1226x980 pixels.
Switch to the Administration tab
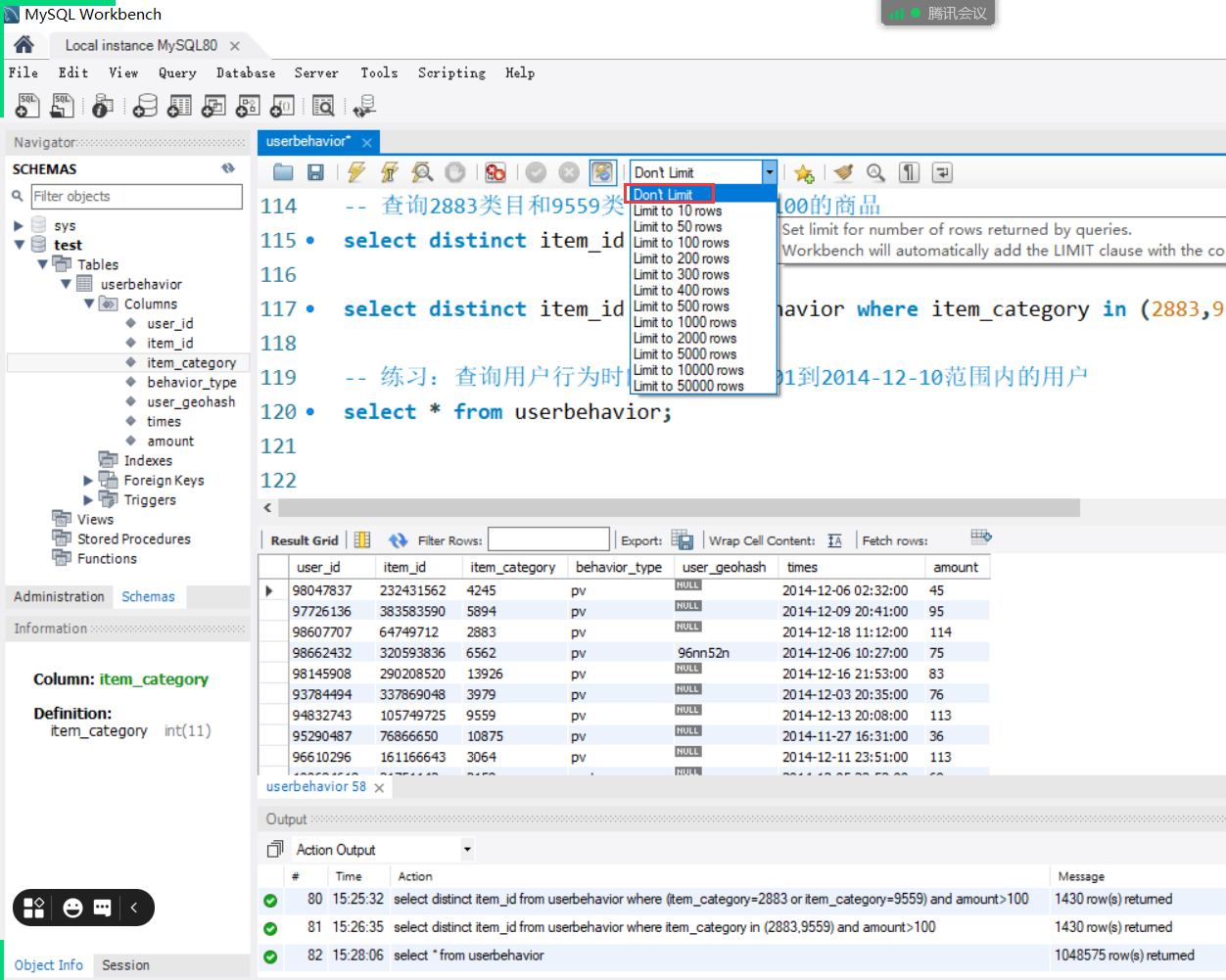click(59, 596)
